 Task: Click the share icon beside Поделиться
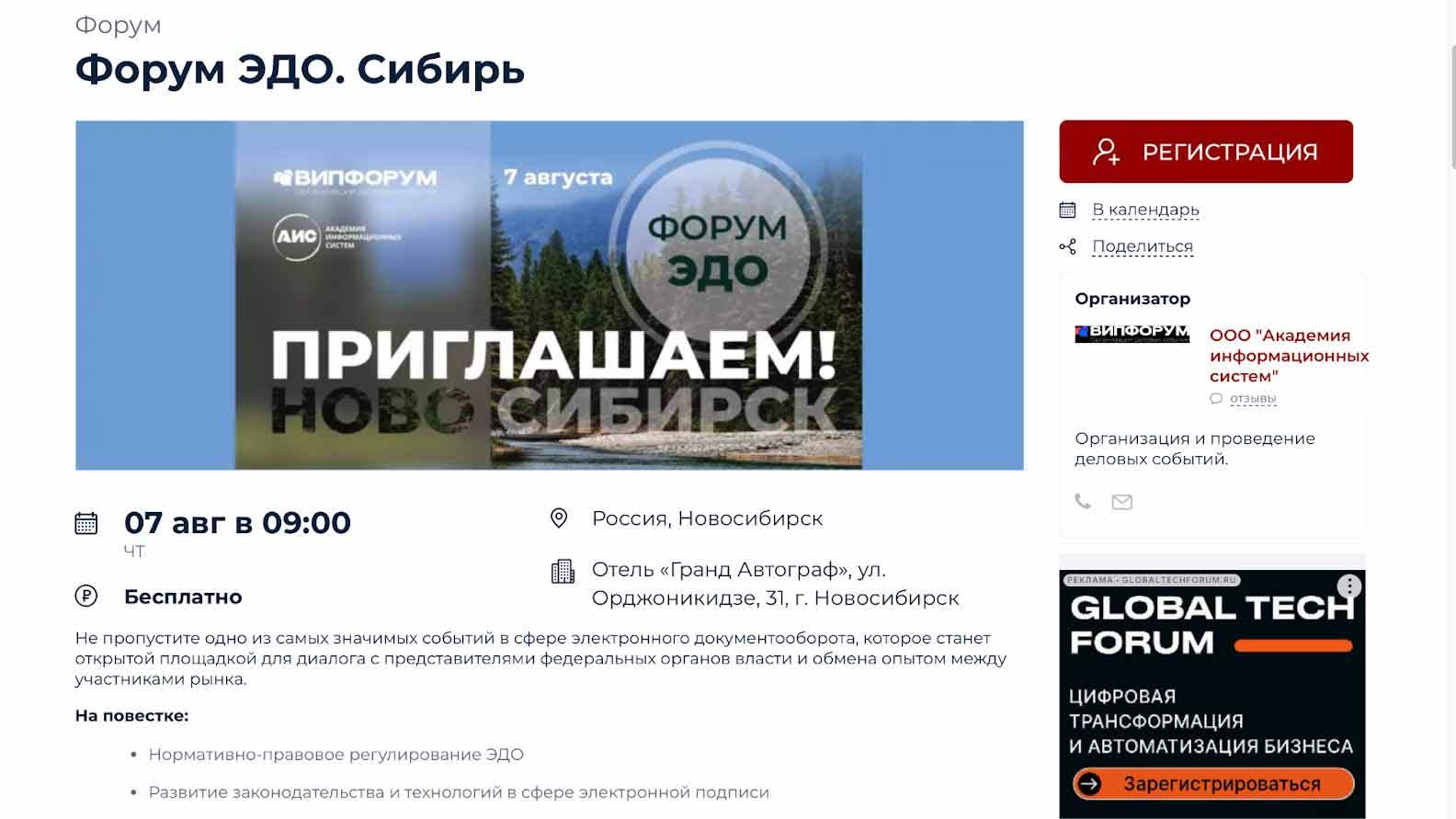coord(1067,246)
